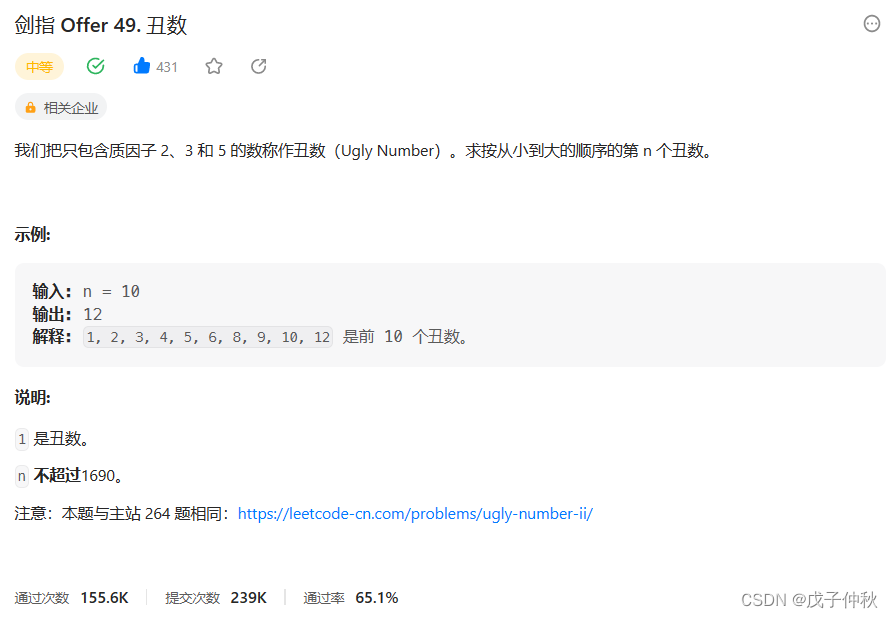Image resolution: width=893 pixels, height=618 pixels.
Task: Like the problem with thumbs-up icon
Action: coord(141,66)
